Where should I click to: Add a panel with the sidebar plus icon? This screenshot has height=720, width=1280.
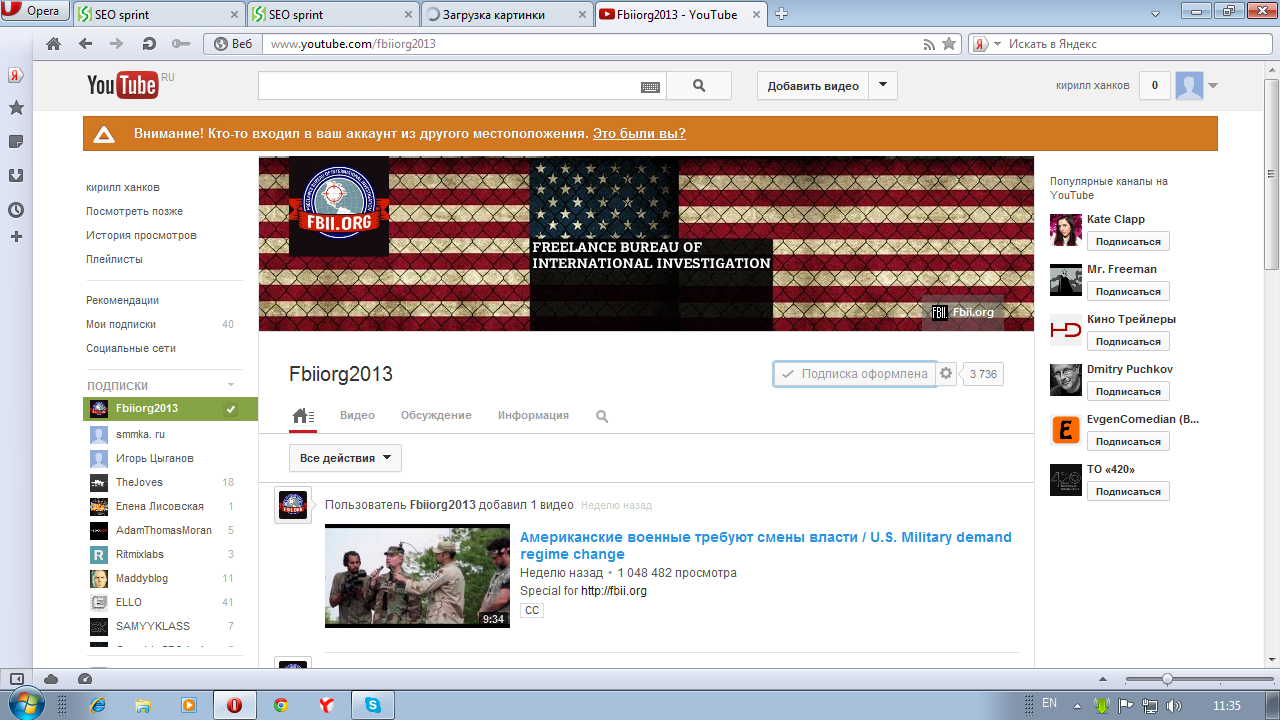[x=16, y=237]
